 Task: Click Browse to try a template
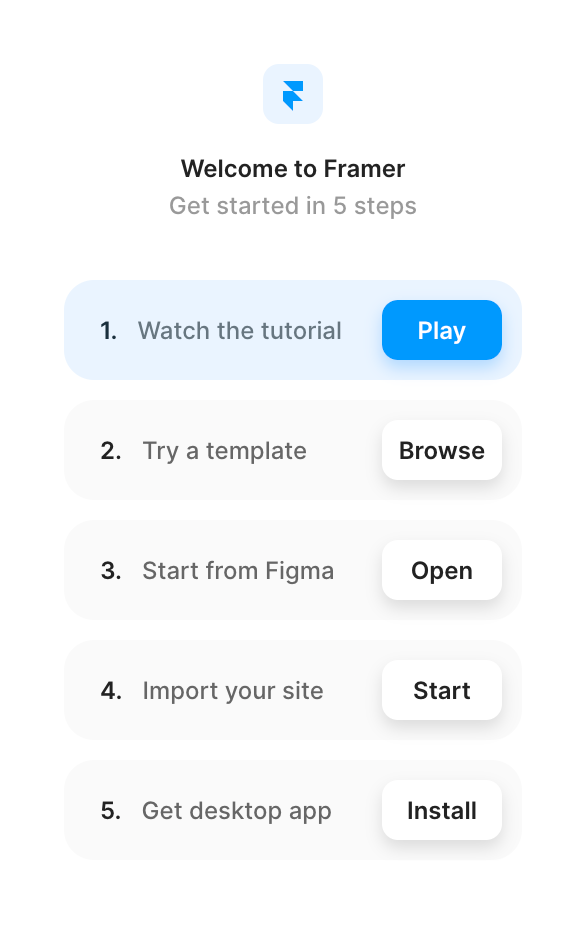(x=441, y=450)
